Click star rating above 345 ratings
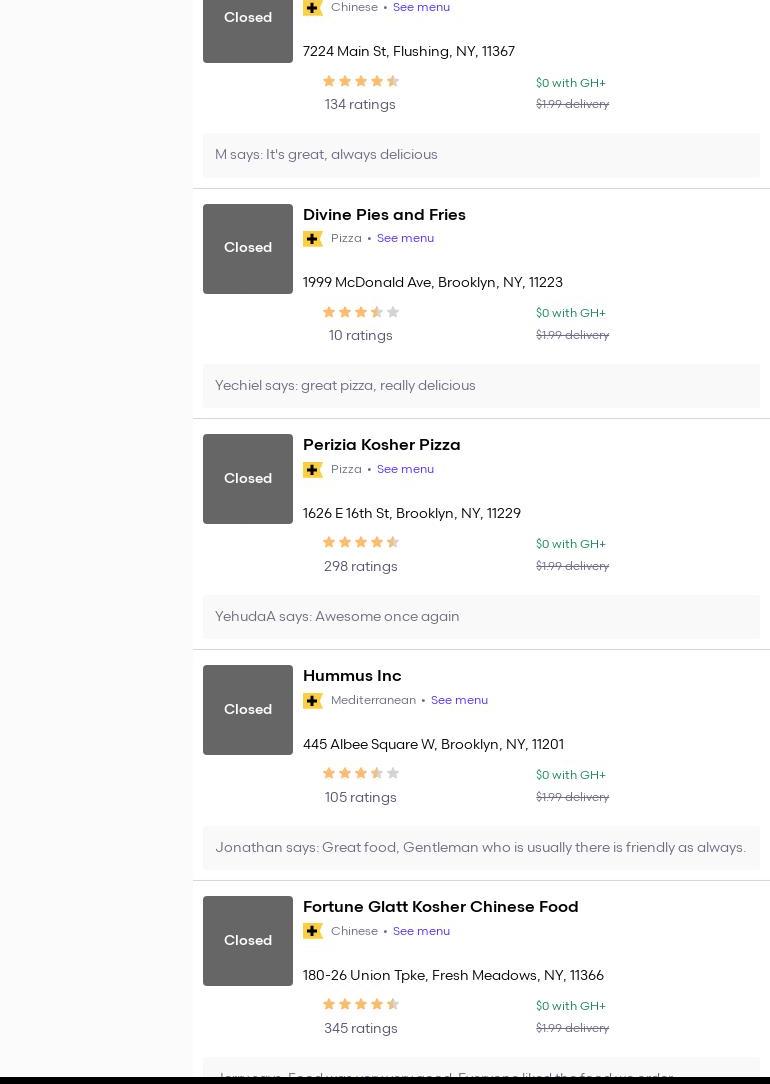This screenshot has width=770, height=1084. (360, 1005)
